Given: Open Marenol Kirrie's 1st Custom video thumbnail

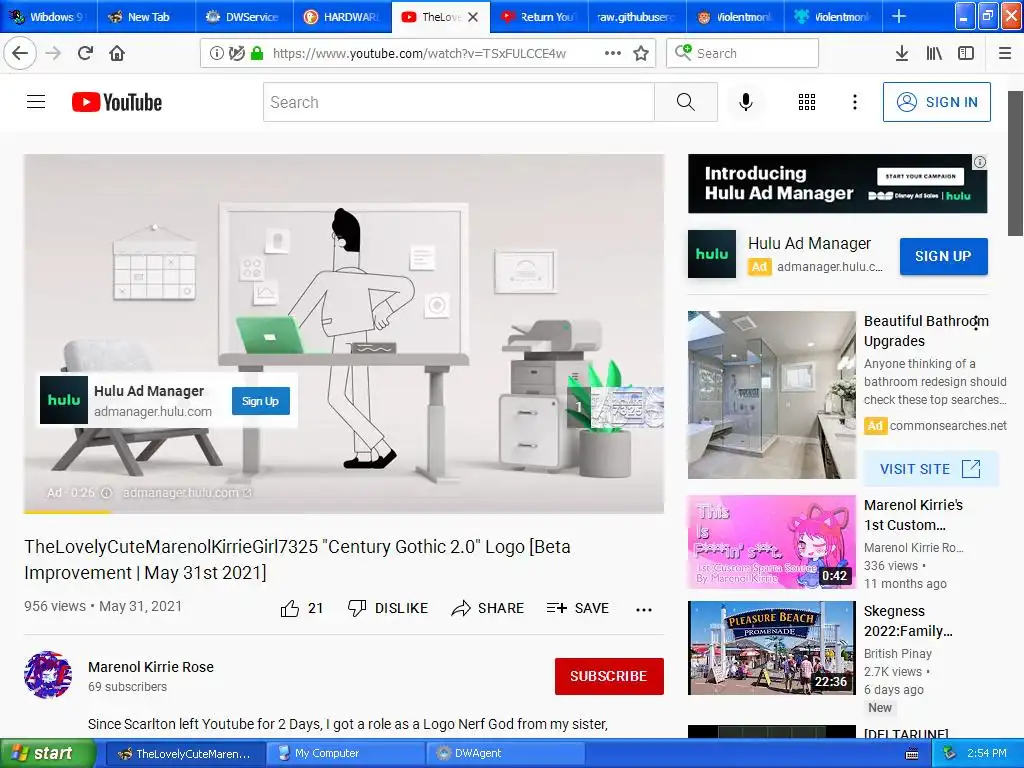Looking at the screenshot, I should pyautogui.click(x=771, y=542).
